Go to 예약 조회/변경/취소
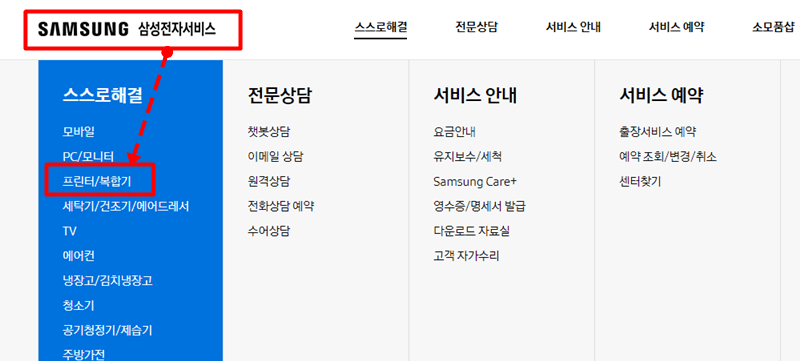800x361 pixels. pyautogui.click(x=667, y=157)
